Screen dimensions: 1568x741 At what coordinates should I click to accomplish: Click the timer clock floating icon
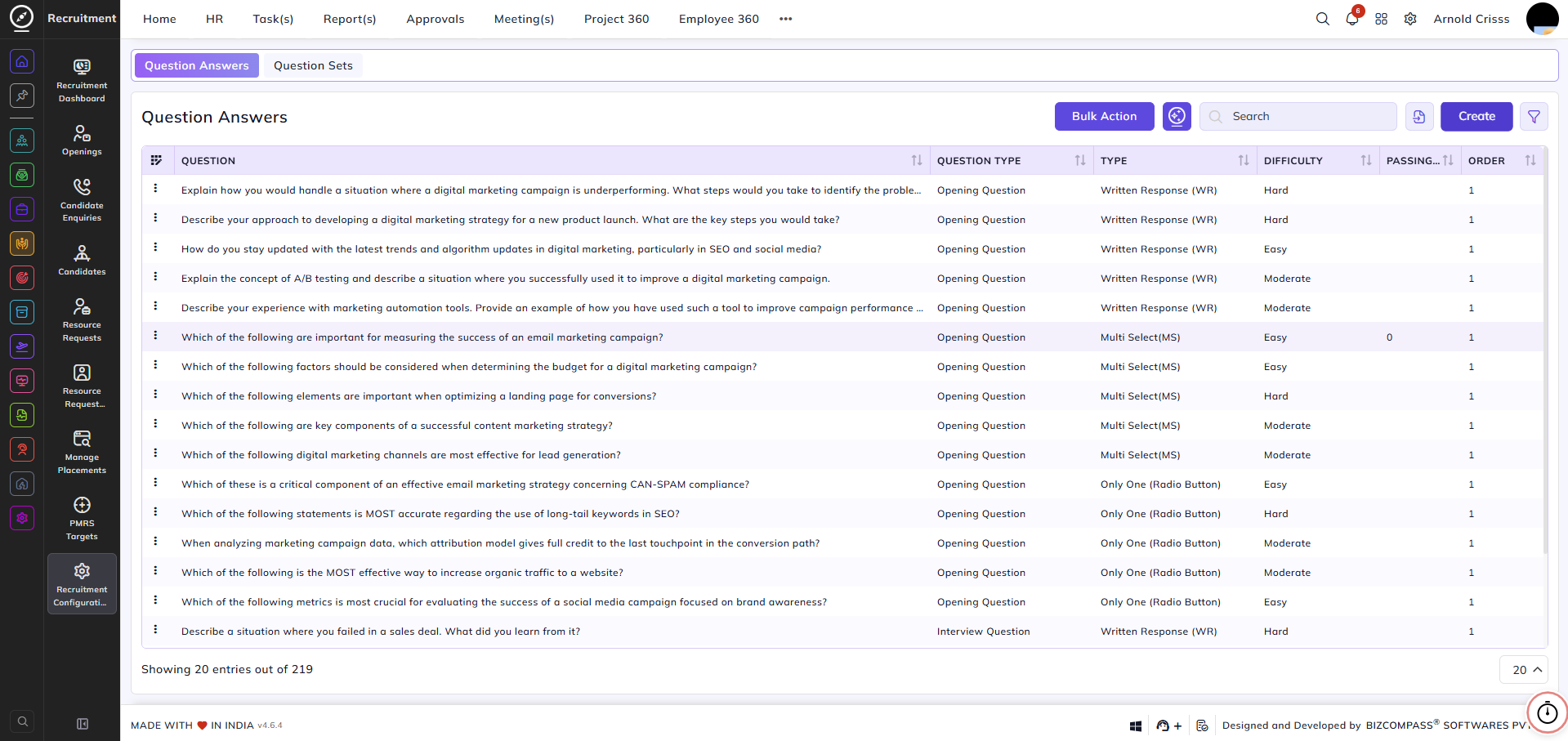point(1548,712)
